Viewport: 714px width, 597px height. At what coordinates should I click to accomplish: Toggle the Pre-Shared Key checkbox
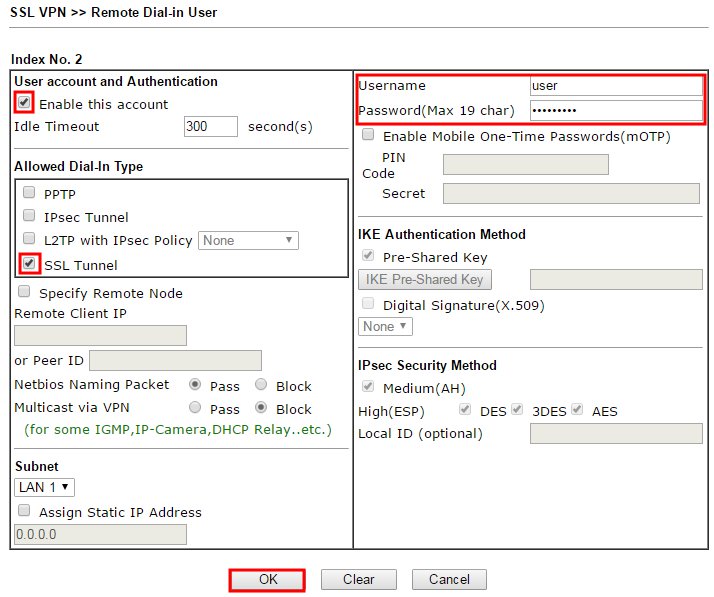[368, 255]
